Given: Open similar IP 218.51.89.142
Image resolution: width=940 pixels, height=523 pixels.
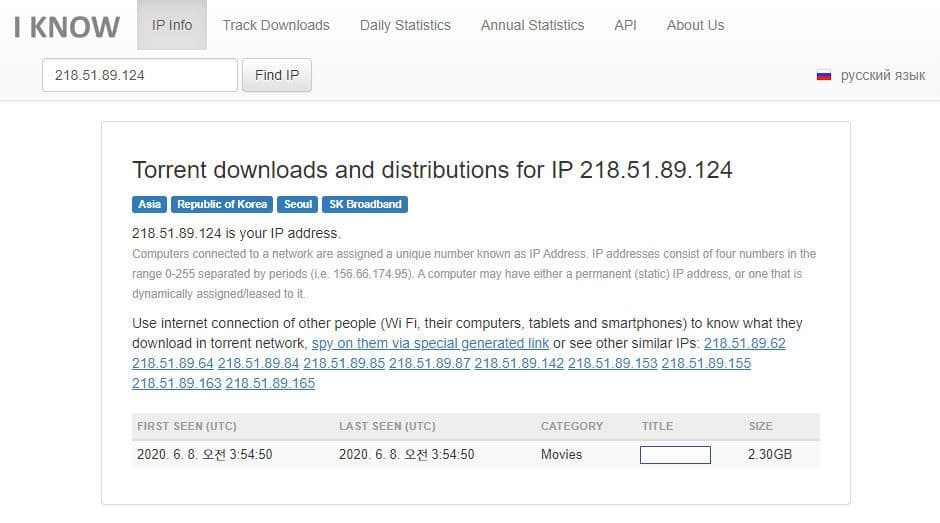Looking at the screenshot, I should (519, 363).
